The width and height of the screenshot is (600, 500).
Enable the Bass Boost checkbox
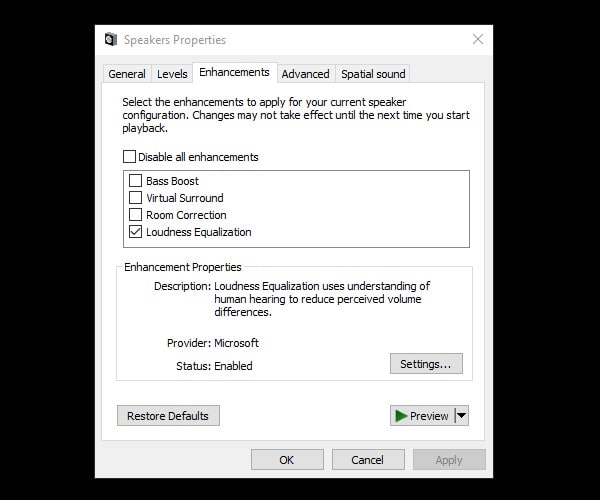[x=136, y=181]
